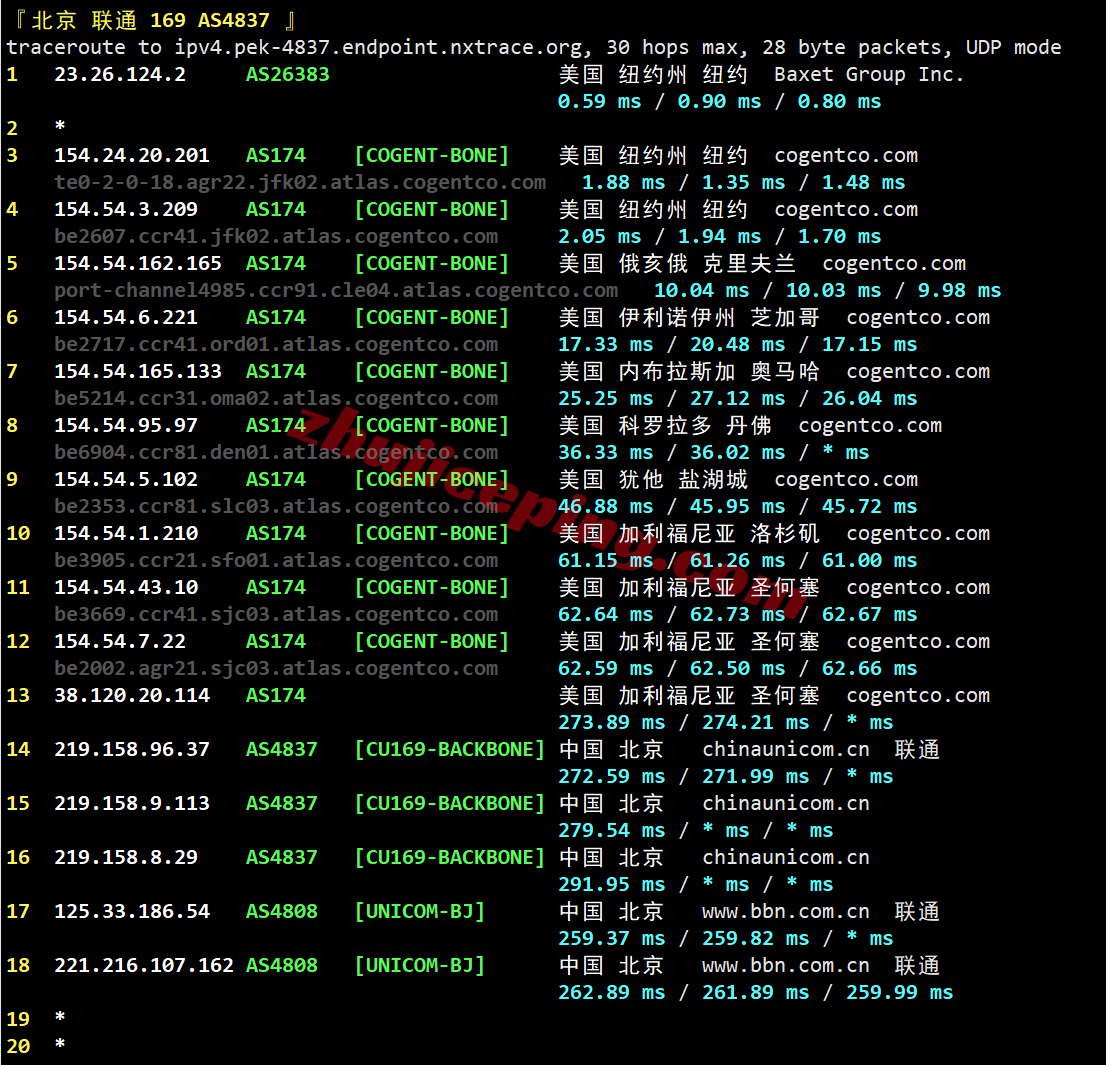The height and width of the screenshot is (1065, 1106).
Task: Click '美国 内布拉斯加 奥马哈' location
Action: pyautogui.click(x=689, y=371)
